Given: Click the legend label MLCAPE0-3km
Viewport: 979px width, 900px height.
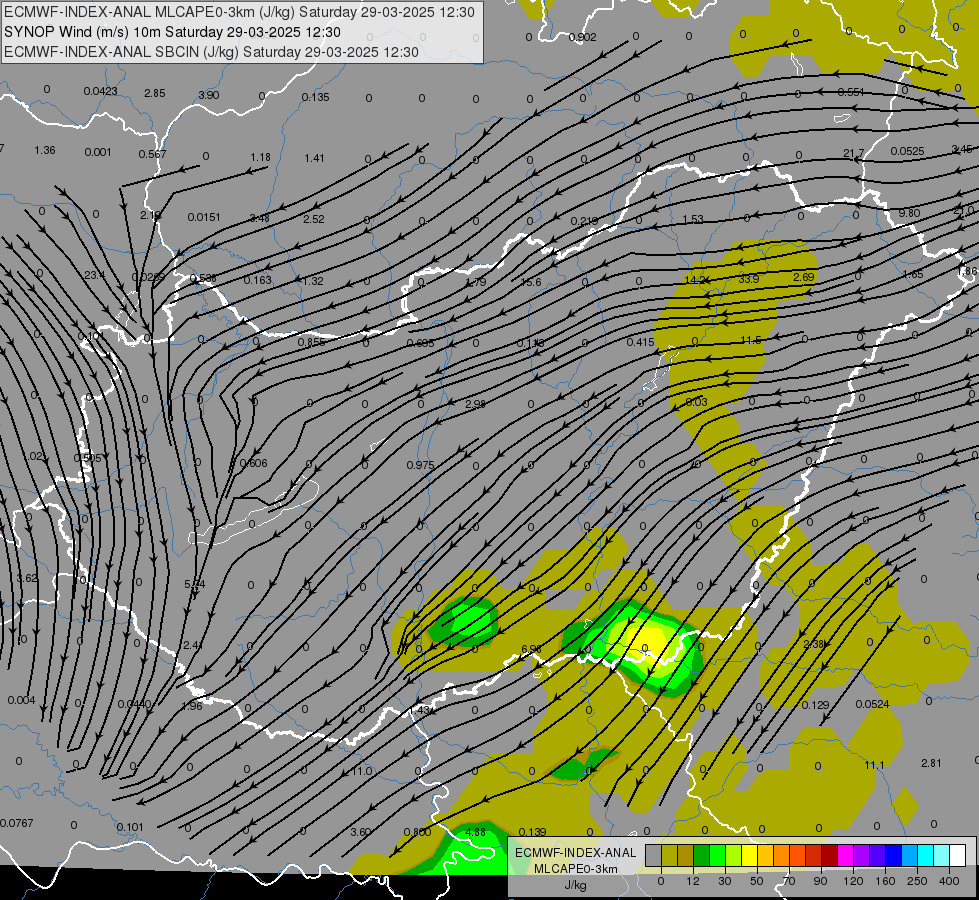Looking at the screenshot, I should 575,869.
